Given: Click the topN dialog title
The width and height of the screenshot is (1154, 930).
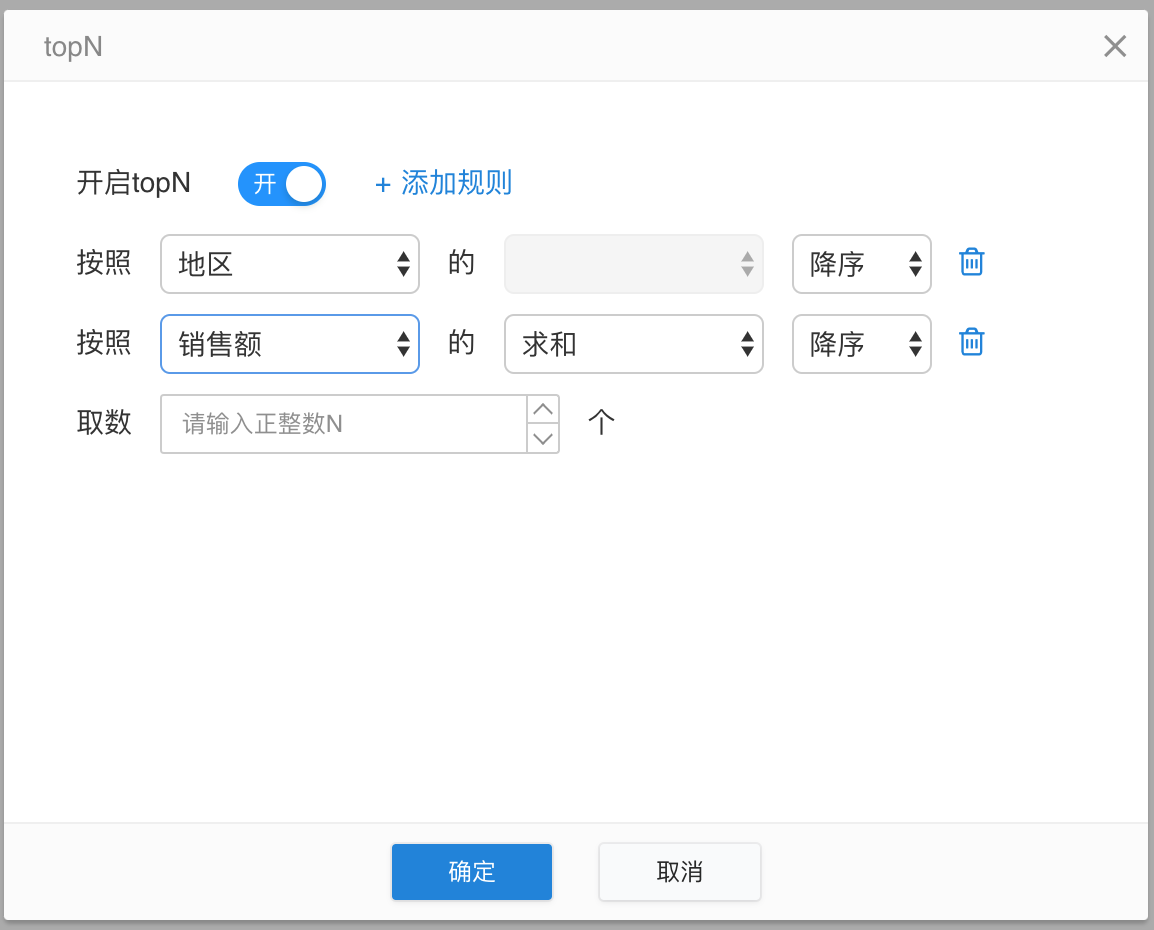Looking at the screenshot, I should 73,47.
